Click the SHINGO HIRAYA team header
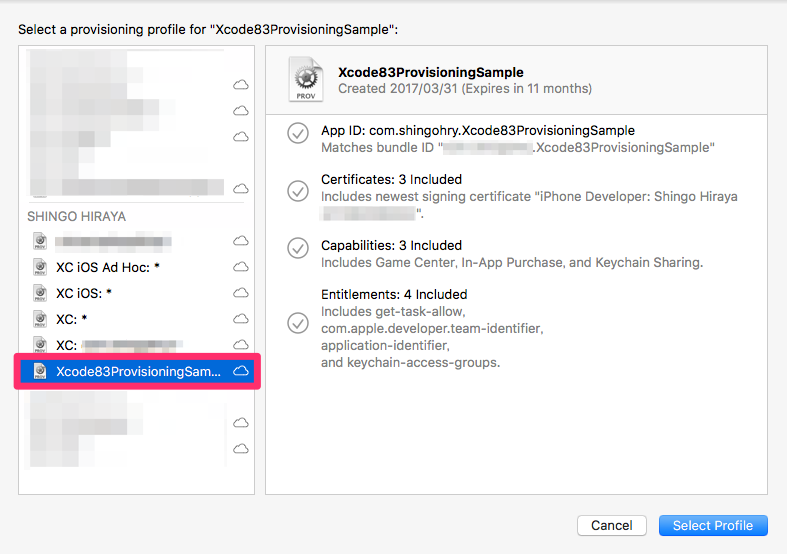This screenshot has height=554, width=787. tap(76, 216)
